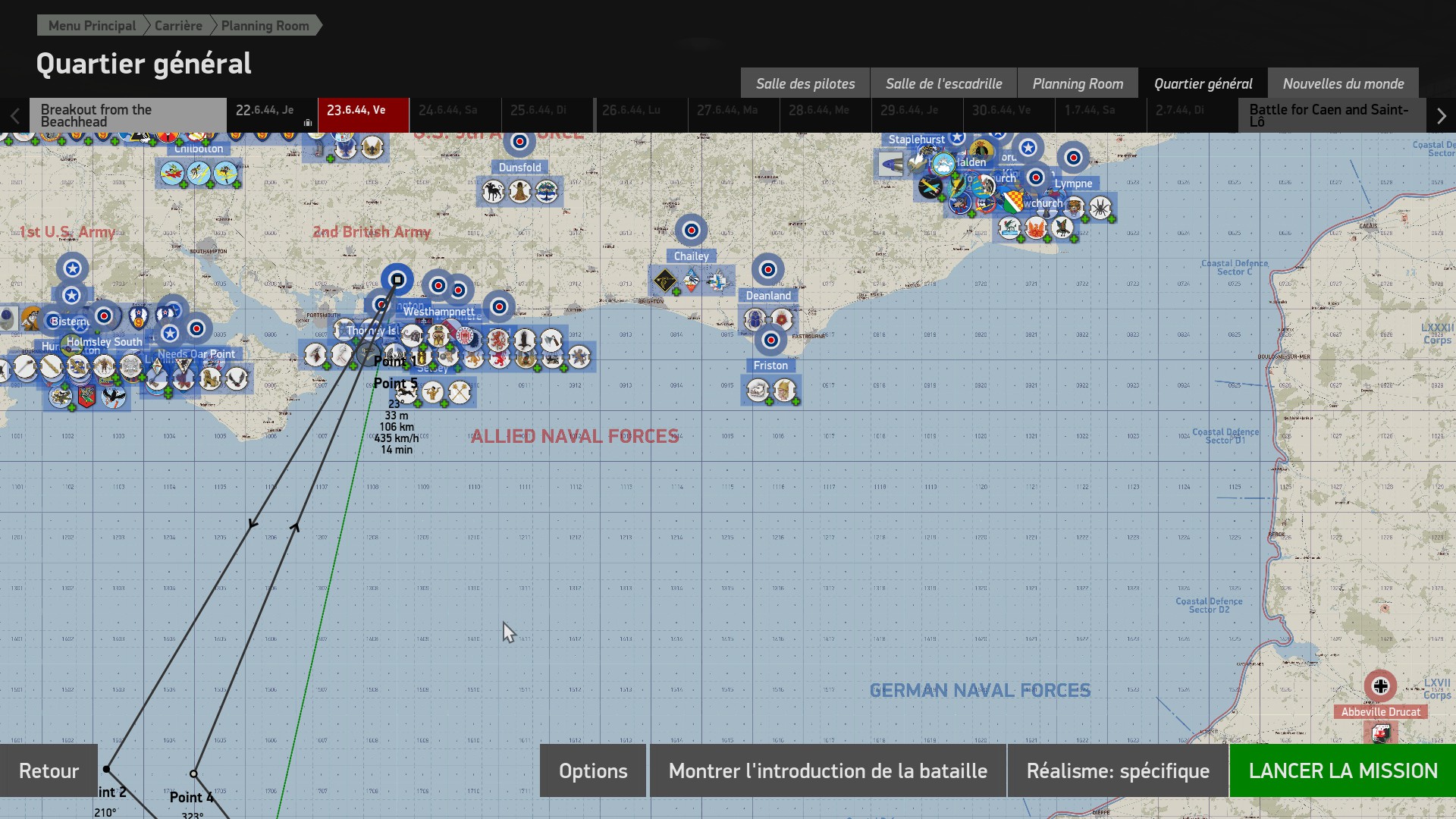Click the Lympne airfield roundel marker
Viewport: 1456px width, 819px height.
point(1073,158)
